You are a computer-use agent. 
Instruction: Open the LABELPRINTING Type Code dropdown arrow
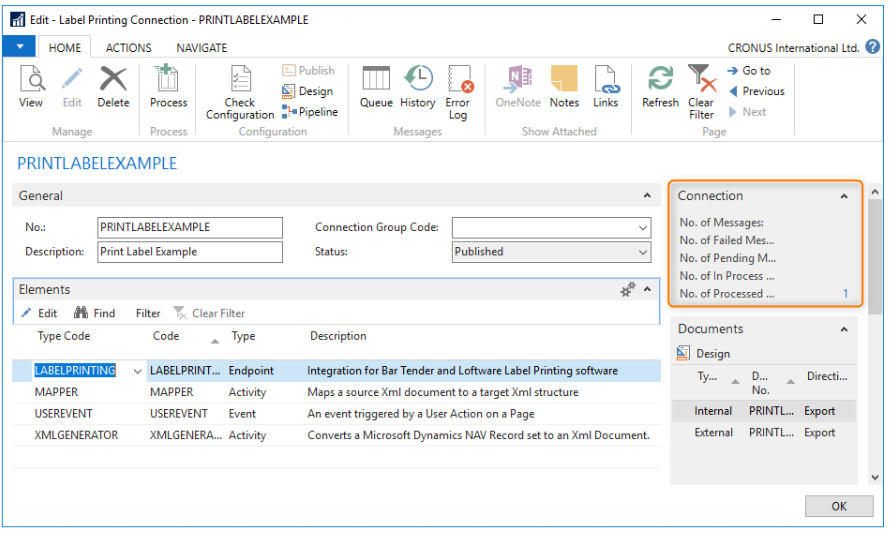(137, 371)
